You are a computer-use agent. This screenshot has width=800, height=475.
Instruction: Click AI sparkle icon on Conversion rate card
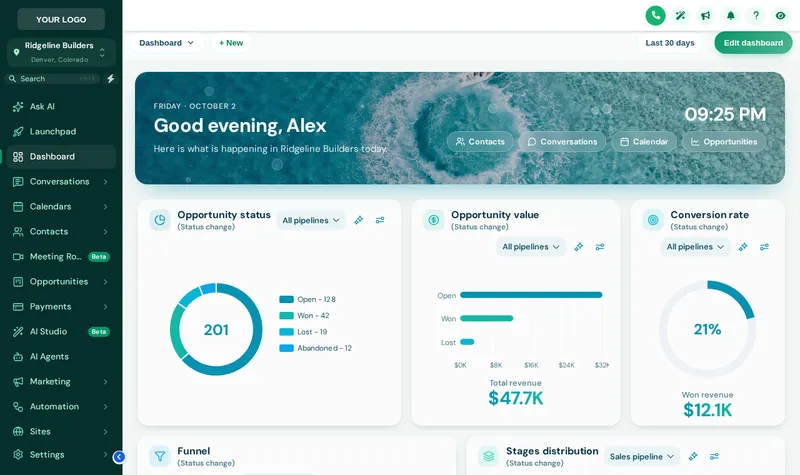coord(743,247)
